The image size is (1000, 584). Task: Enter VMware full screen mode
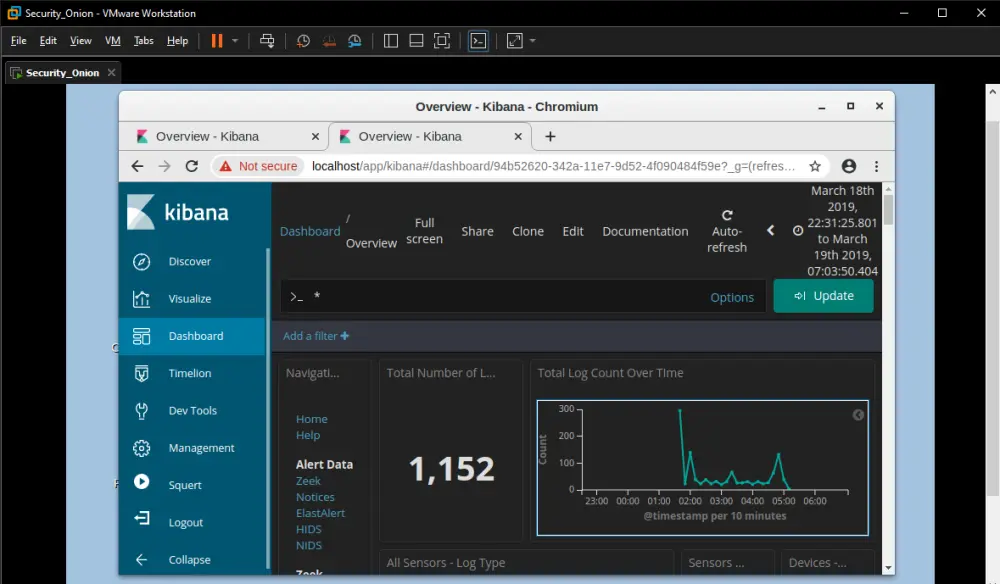(441, 41)
